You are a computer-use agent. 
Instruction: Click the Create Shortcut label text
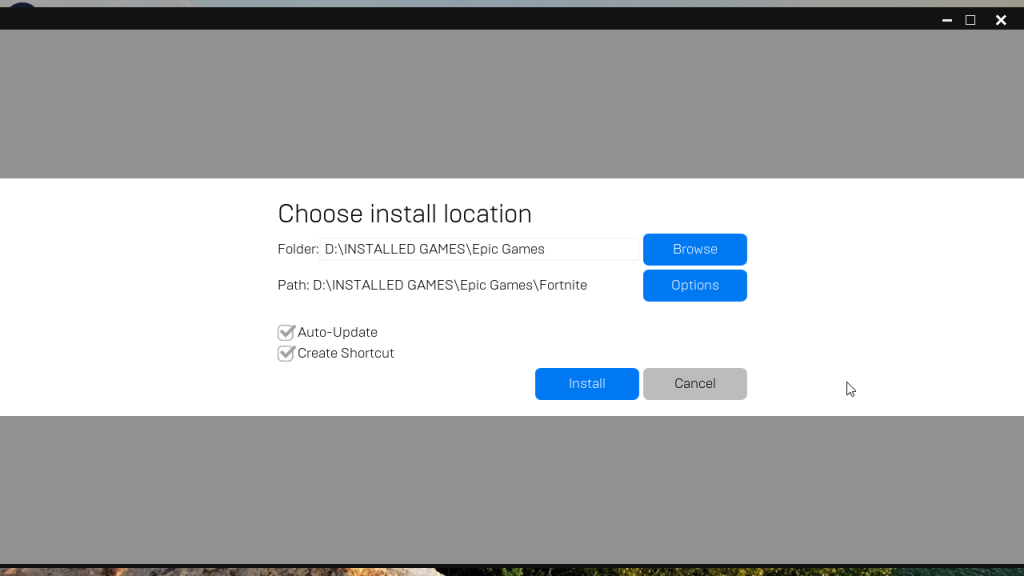click(x=345, y=353)
